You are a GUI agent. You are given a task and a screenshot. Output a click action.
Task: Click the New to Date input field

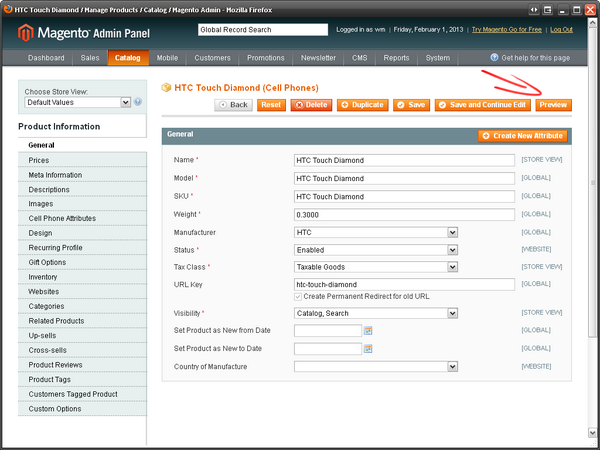tap(328, 349)
